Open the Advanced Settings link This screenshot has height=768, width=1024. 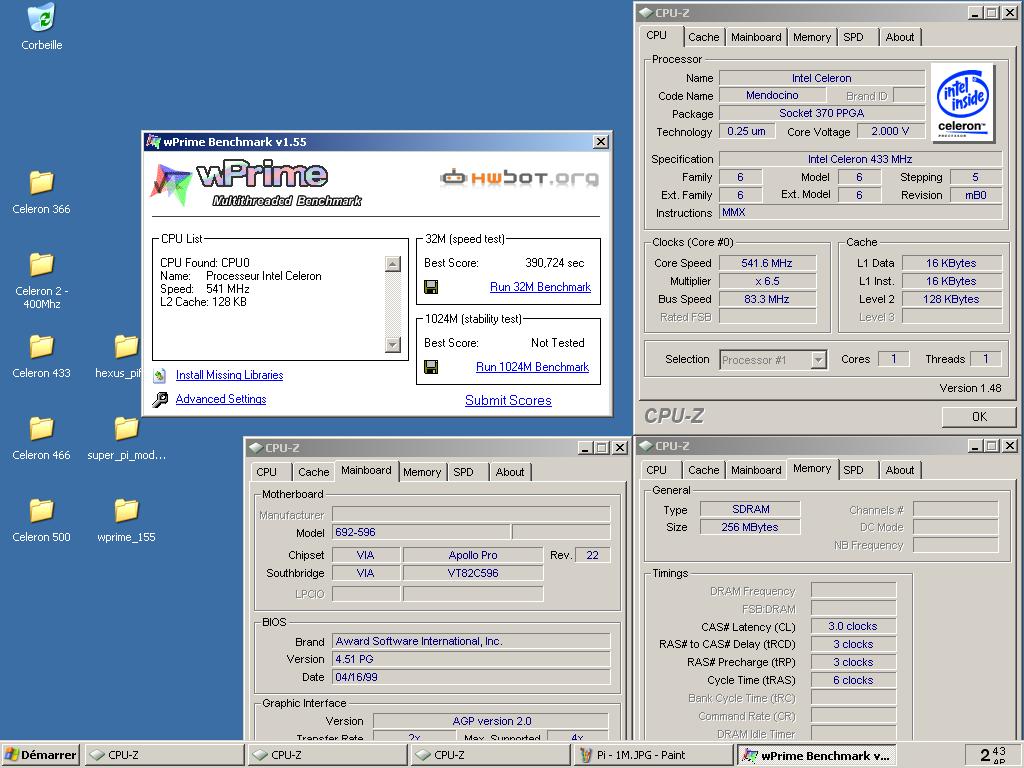coord(221,399)
